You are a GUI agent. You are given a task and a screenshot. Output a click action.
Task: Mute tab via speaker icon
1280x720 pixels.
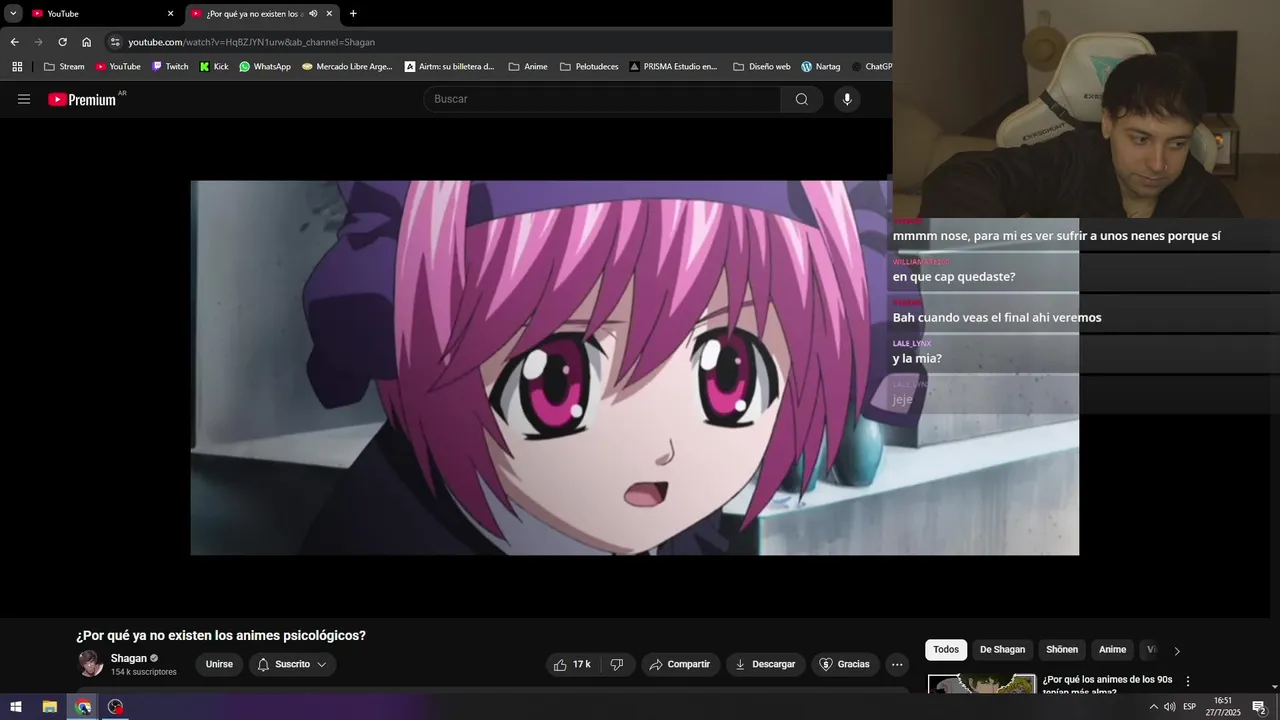tap(313, 14)
